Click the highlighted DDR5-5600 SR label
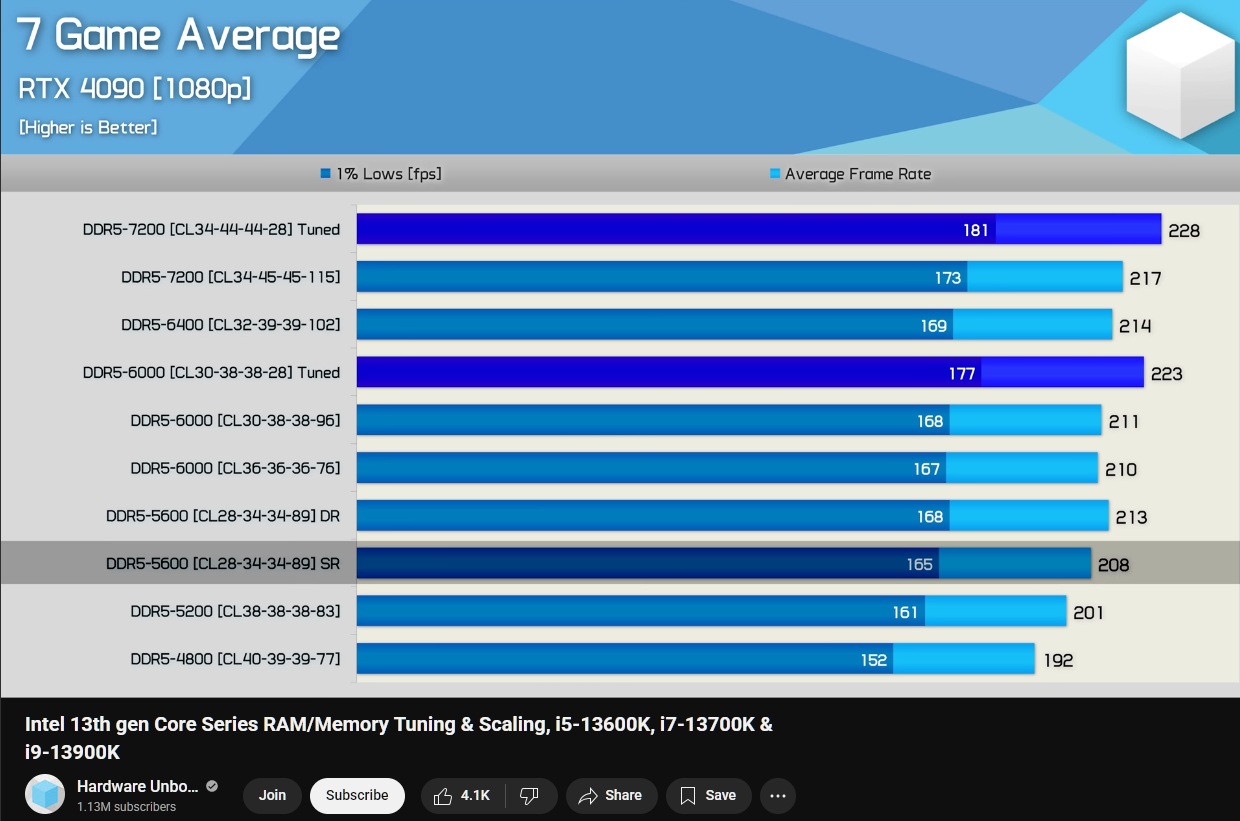 click(223, 564)
